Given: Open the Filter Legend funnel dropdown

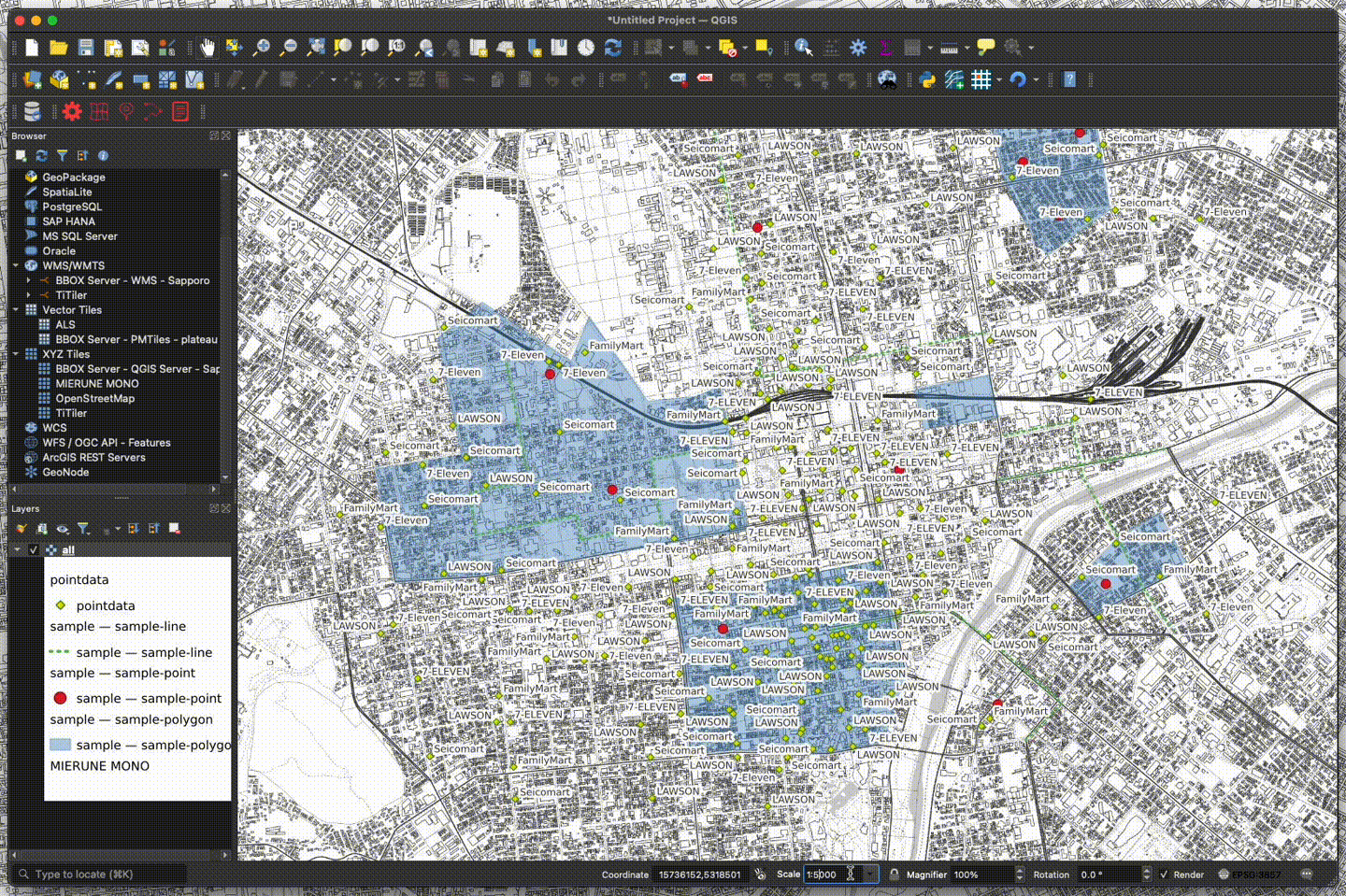Looking at the screenshot, I should point(83,529).
